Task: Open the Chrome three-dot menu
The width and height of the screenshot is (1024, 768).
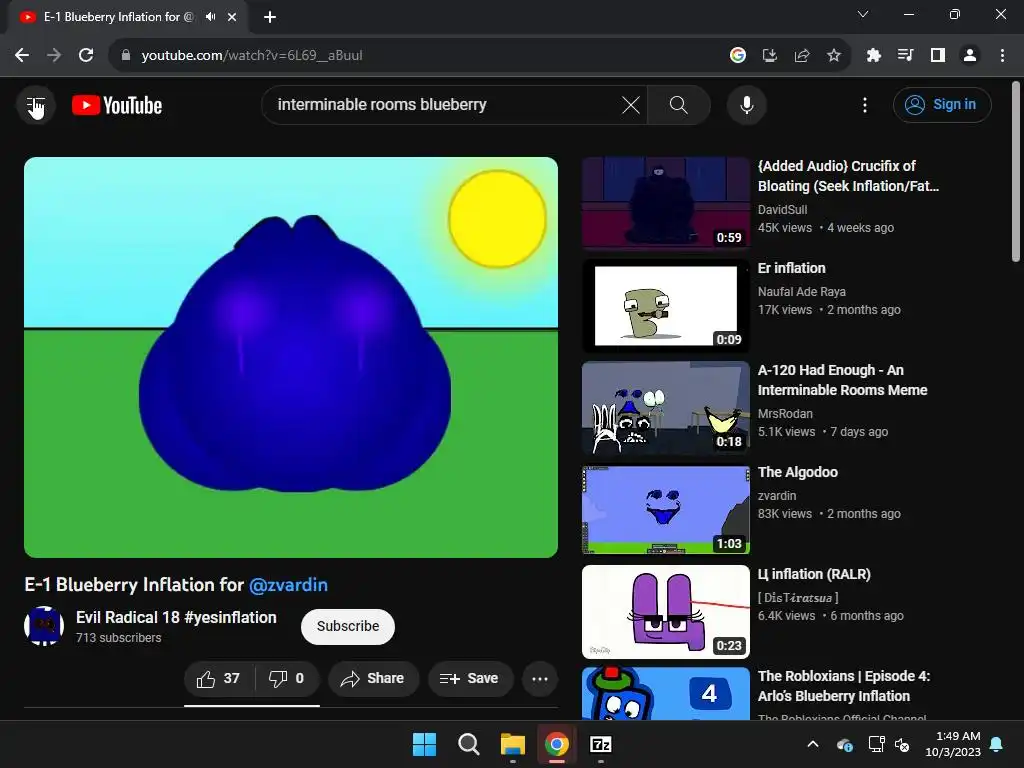Action: 1002,56
